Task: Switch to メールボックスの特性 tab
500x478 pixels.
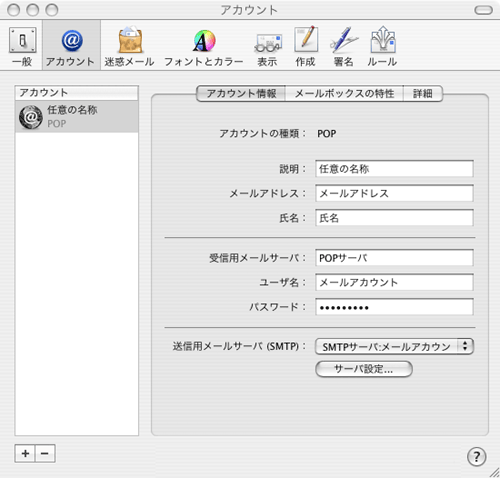Action: (x=344, y=93)
